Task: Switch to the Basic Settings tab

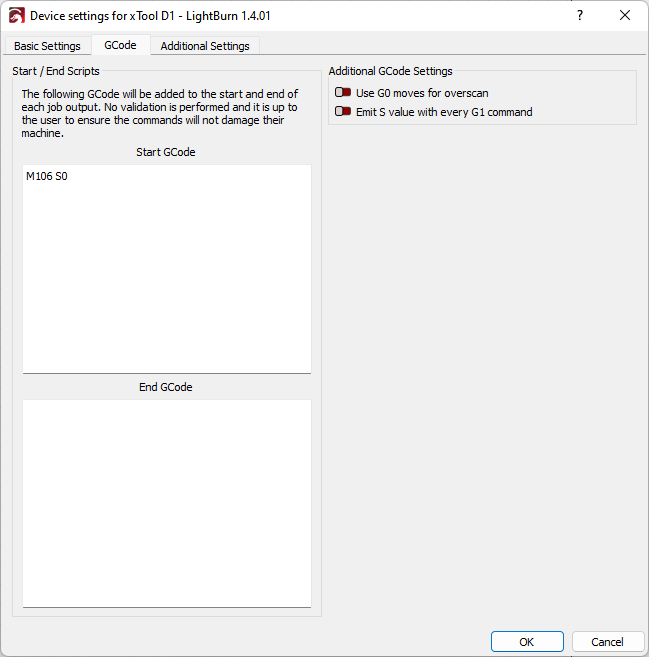Action: (x=47, y=46)
